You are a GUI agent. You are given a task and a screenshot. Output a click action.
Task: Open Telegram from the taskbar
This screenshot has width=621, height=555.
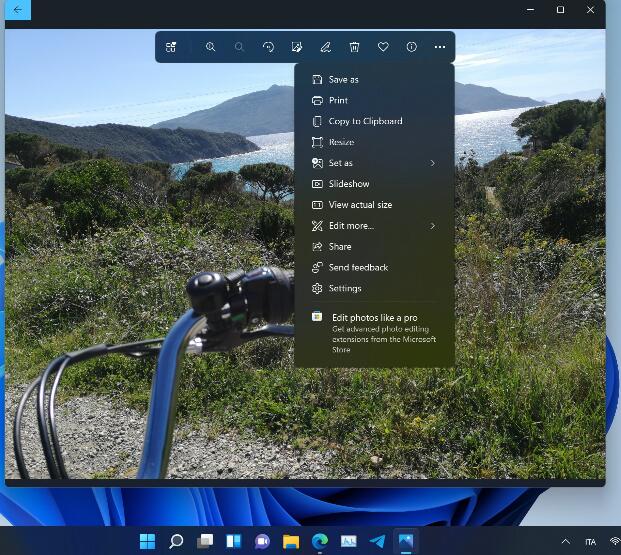(377, 542)
